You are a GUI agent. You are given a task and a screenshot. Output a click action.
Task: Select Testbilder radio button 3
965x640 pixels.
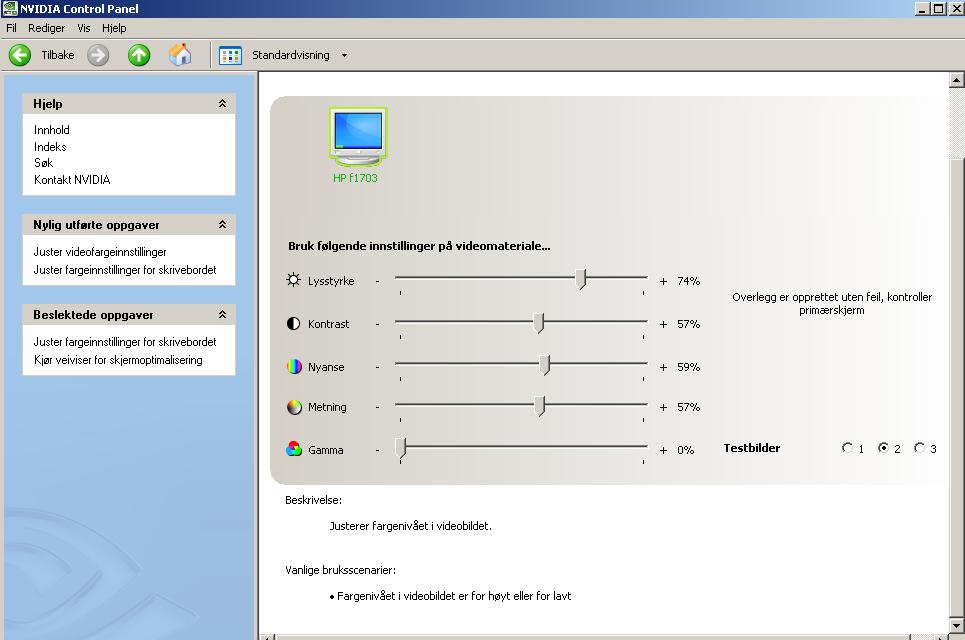(x=919, y=448)
